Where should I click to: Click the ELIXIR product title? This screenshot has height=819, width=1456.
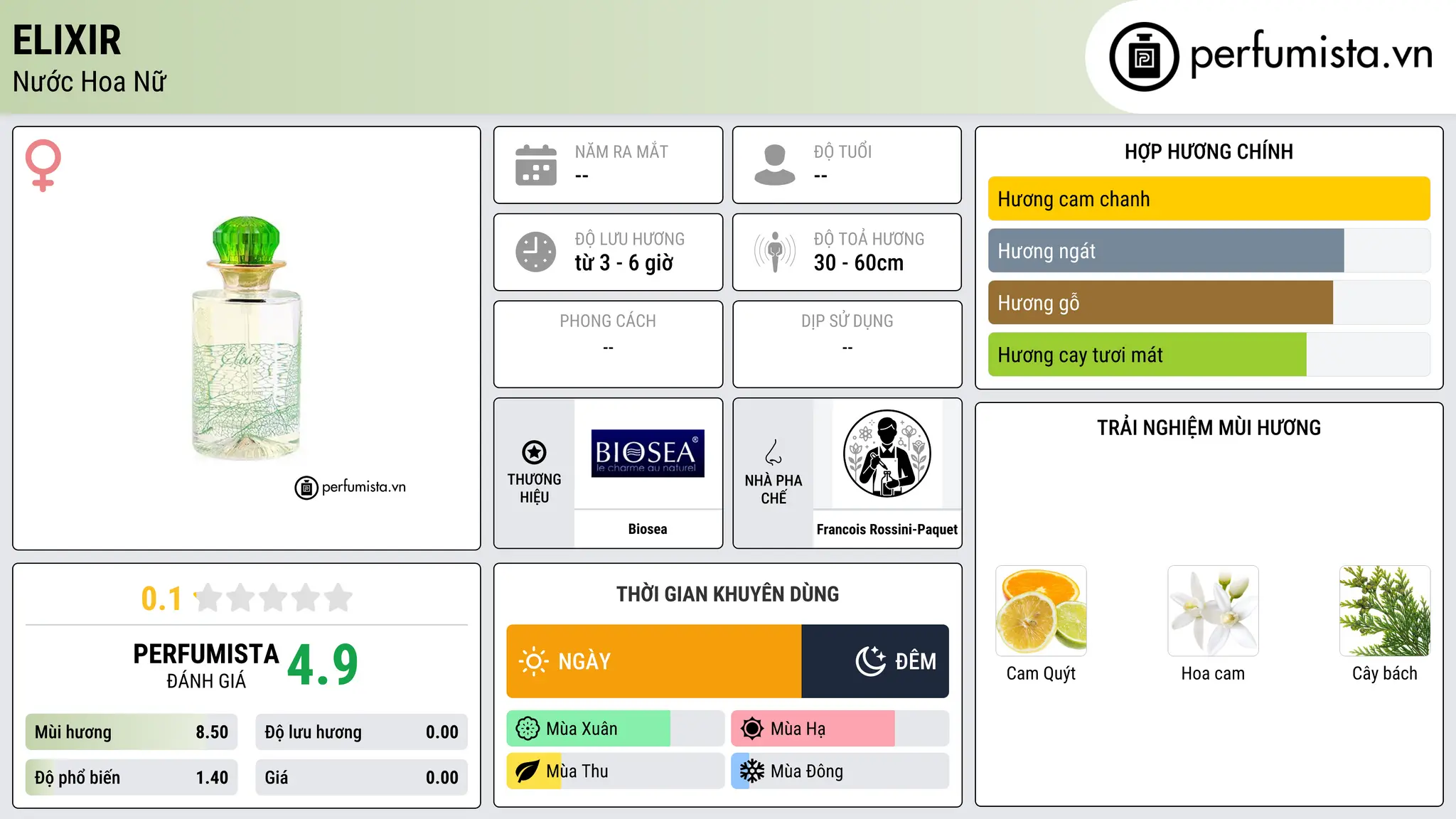coord(67,41)
